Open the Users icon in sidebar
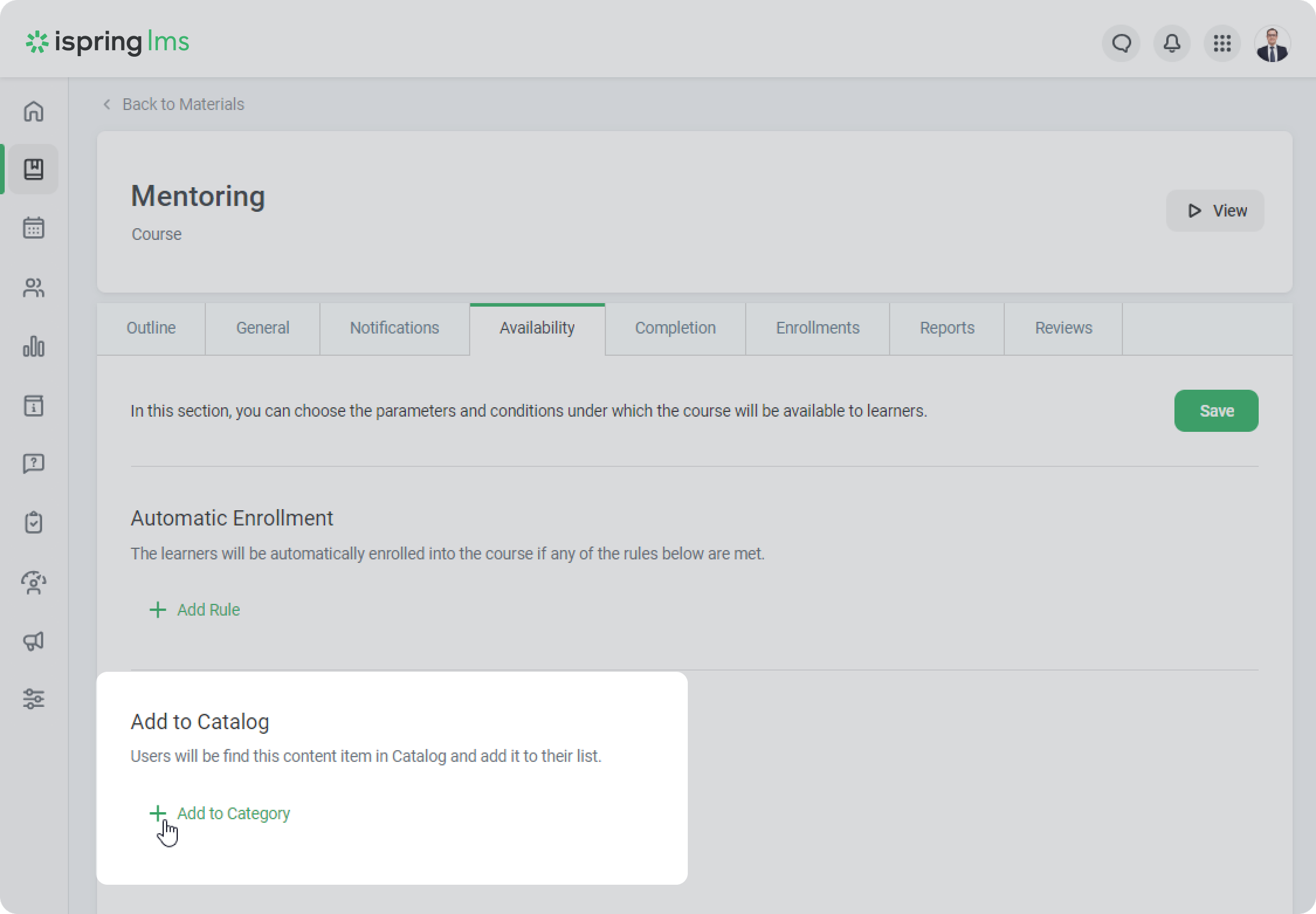Image resolution: width=1316 pixels, height=914 pixels. click(33, 287)
